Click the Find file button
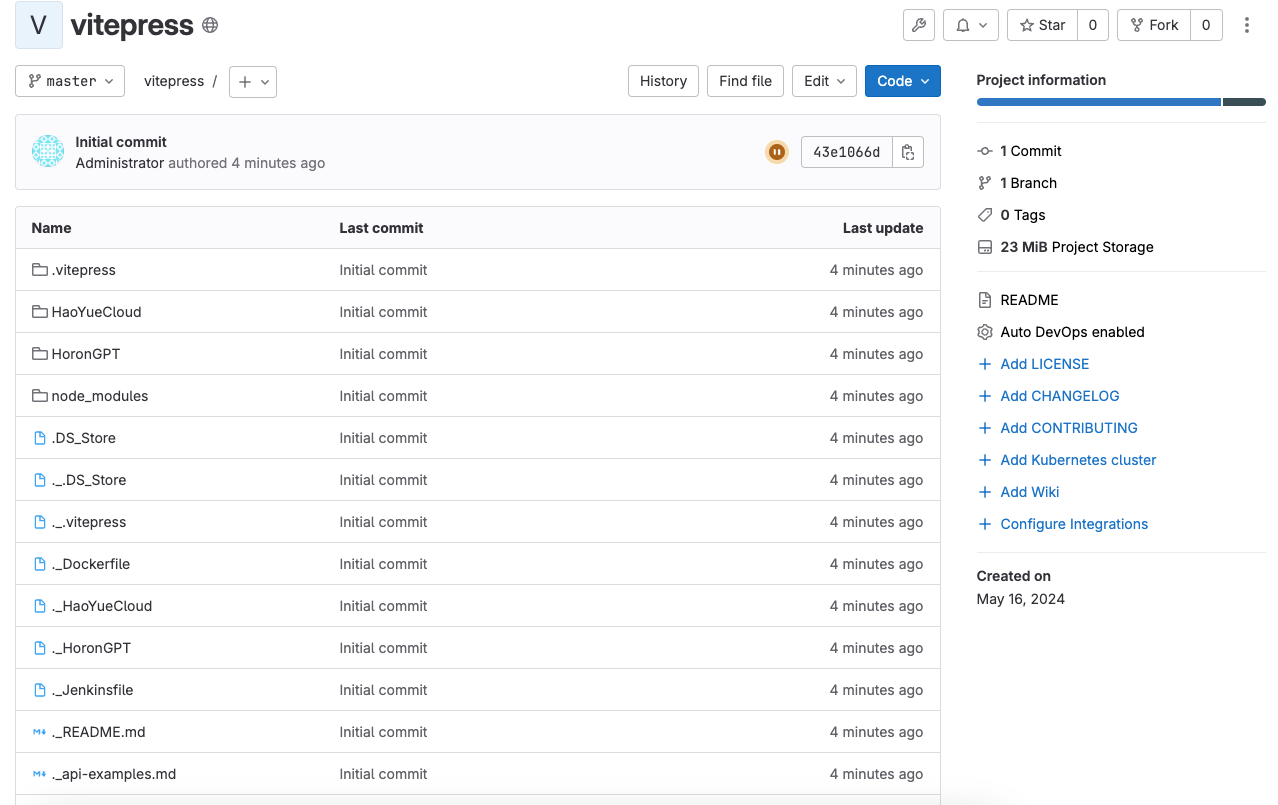 pos(745,81)
